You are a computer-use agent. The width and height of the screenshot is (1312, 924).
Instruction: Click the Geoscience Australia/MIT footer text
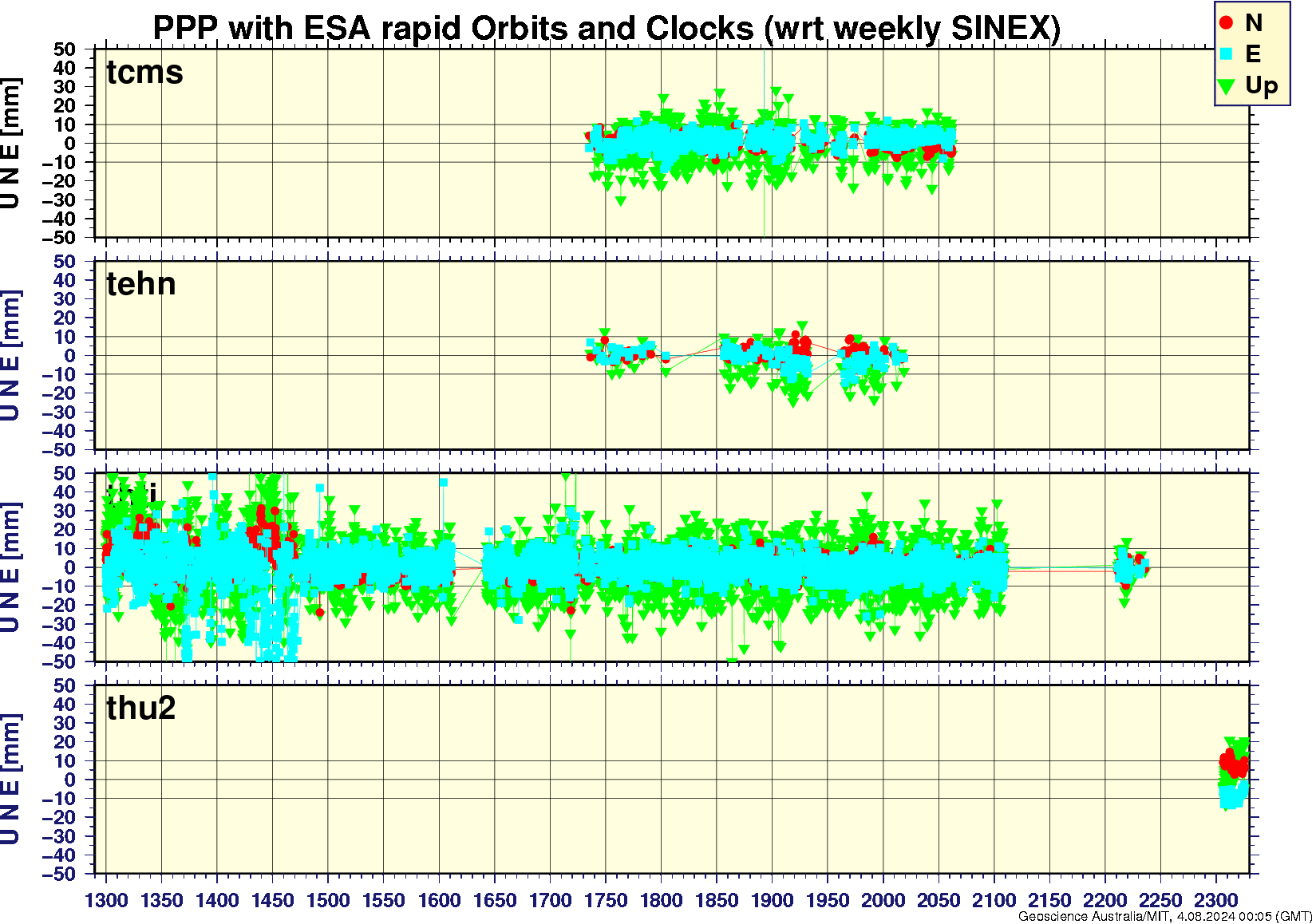click(x=1164, y=917)
